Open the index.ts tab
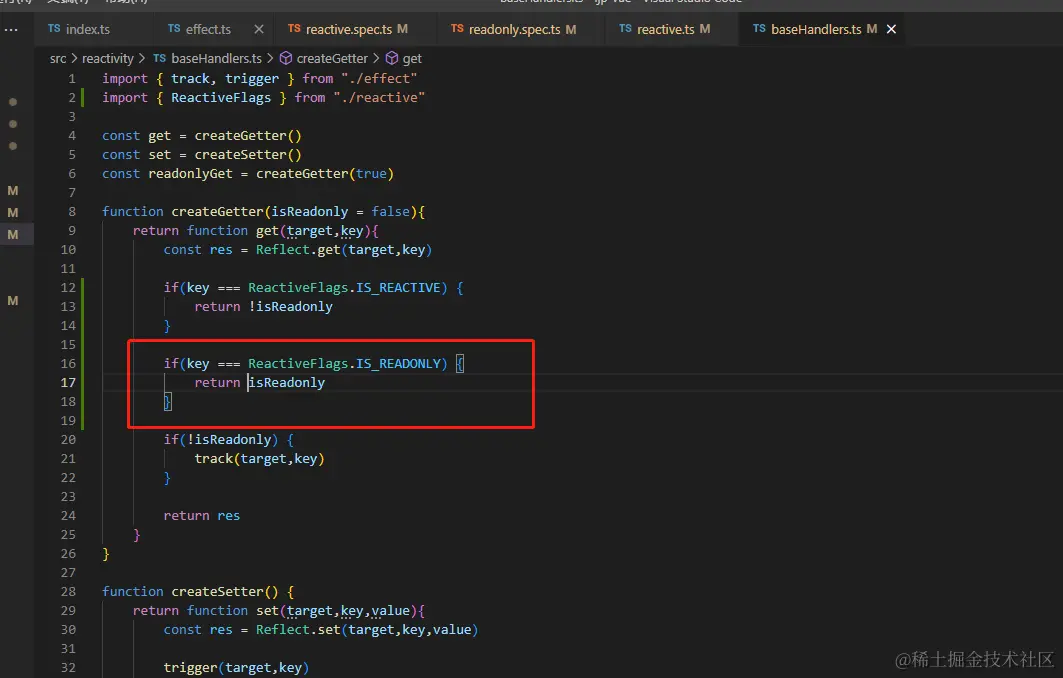The image size is (1063, 678). [x=87, y=29]
